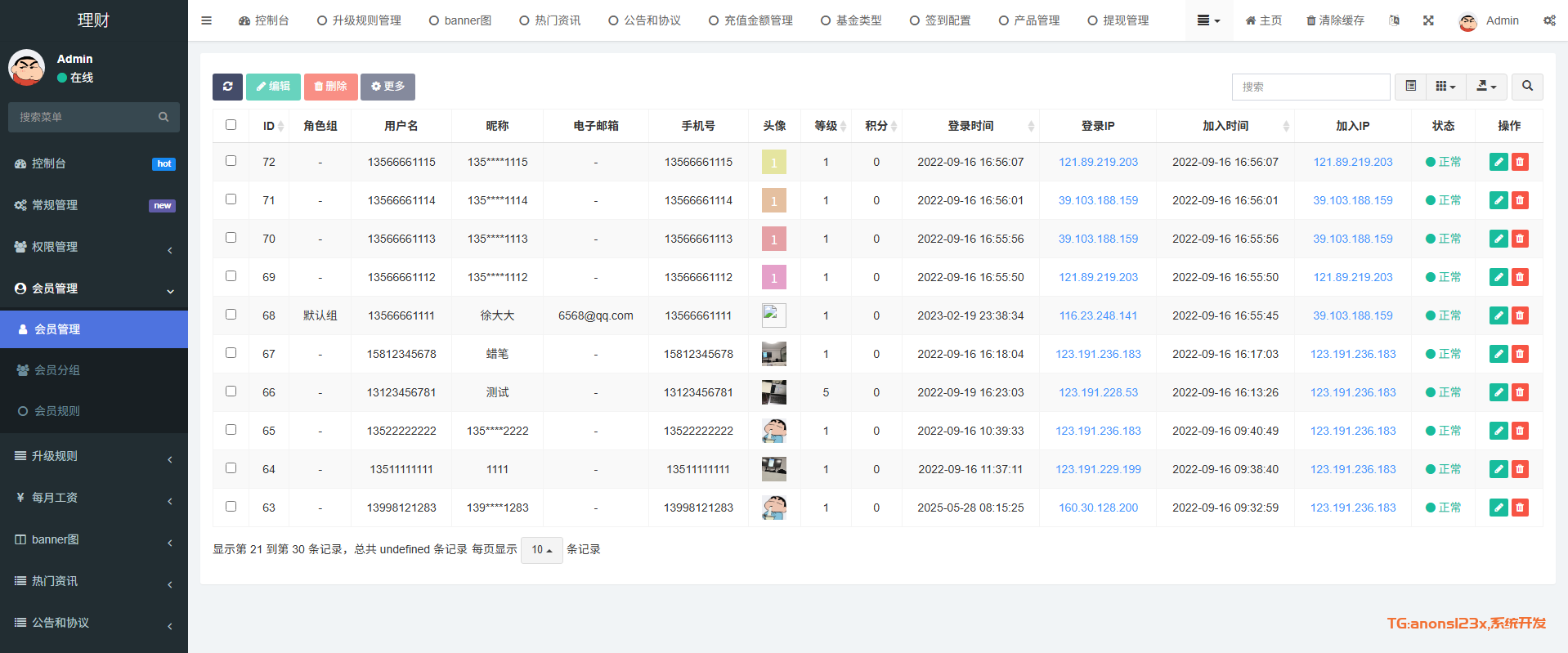The height and width of the screenshot is (653, 1568).
Task: Click the red 删除 button
Action: 330,87
